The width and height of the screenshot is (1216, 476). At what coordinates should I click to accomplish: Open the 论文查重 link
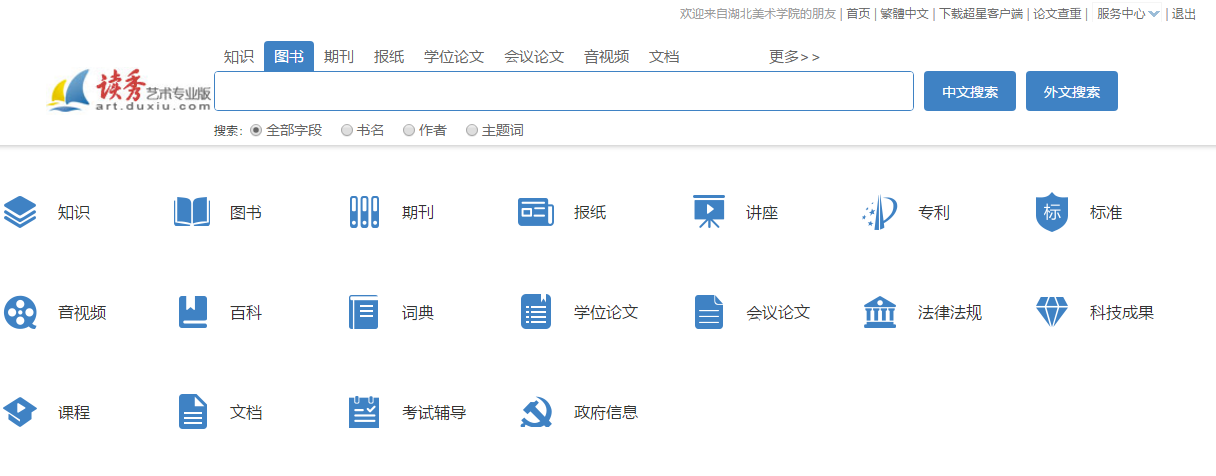coord(1058,14)
